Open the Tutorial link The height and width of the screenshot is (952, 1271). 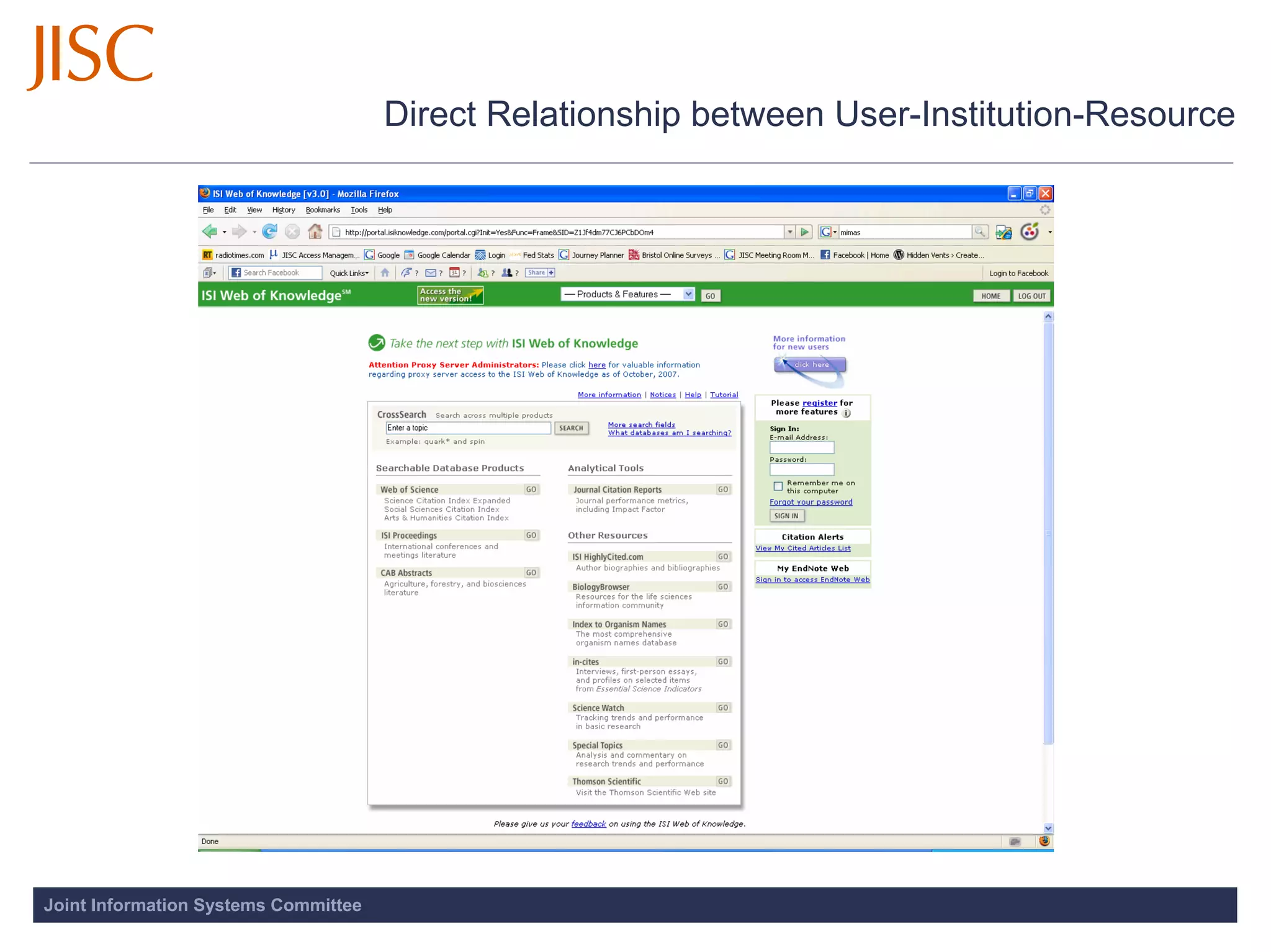[x=724, y=395]
